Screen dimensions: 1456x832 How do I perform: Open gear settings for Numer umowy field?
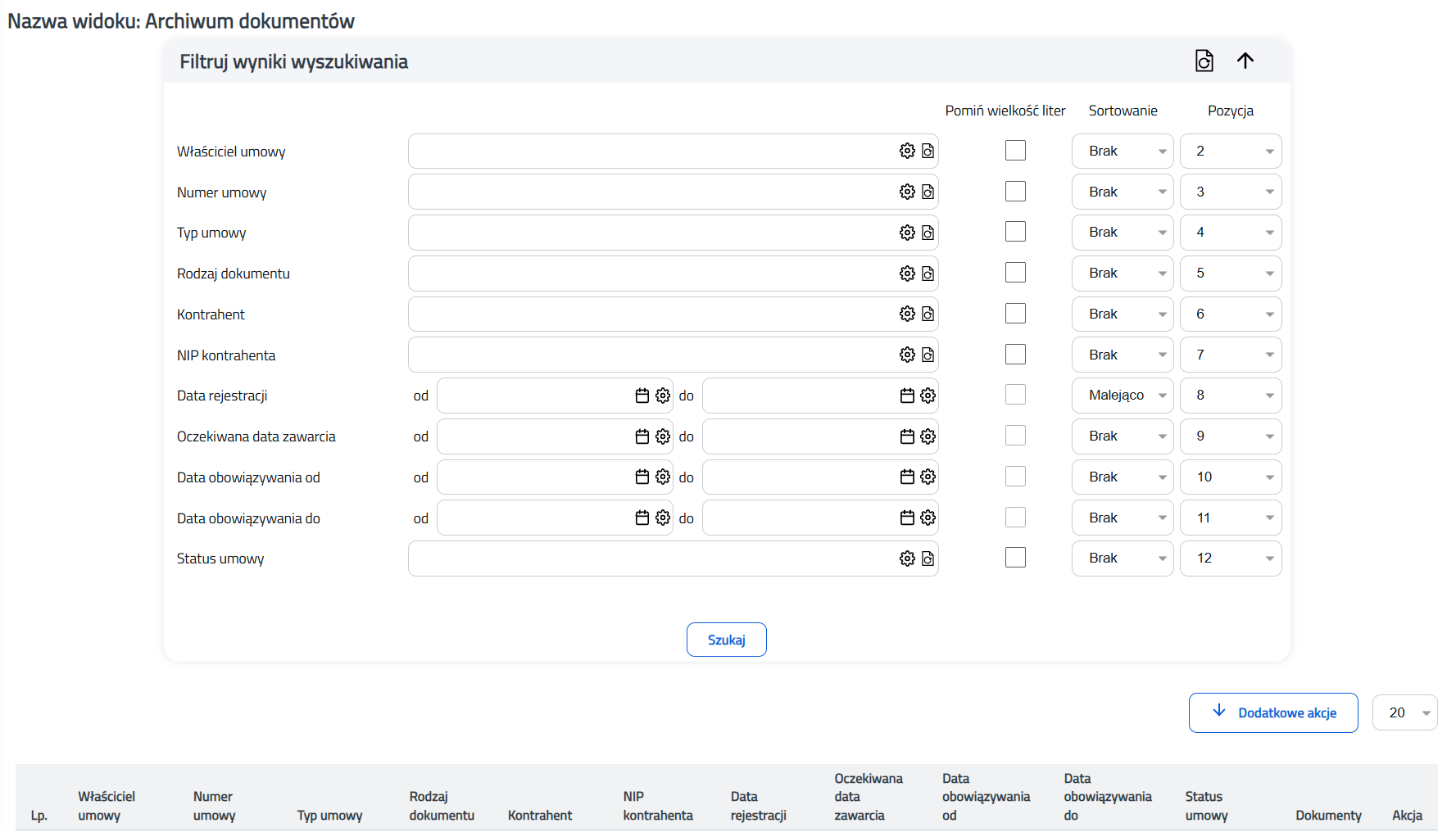coord(907,192)
